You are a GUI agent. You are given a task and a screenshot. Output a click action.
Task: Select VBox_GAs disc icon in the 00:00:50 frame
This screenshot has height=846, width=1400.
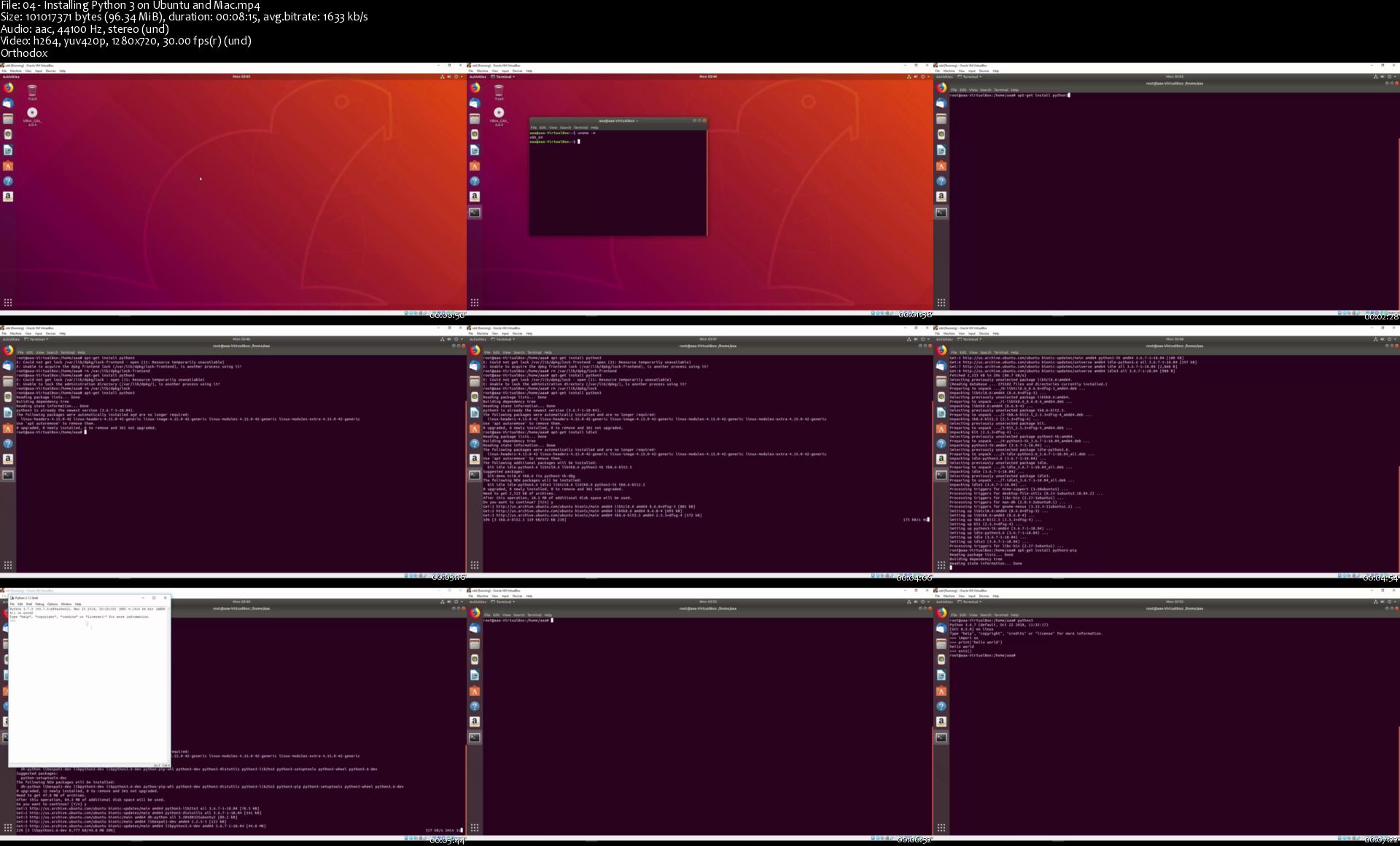tap(32, 117)
